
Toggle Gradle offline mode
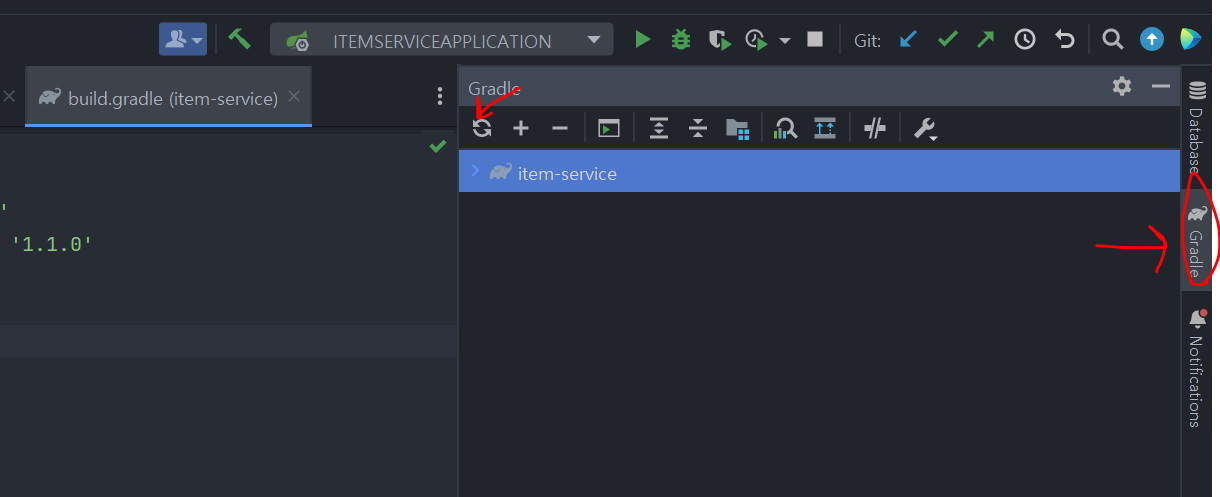tap(875, 128)
